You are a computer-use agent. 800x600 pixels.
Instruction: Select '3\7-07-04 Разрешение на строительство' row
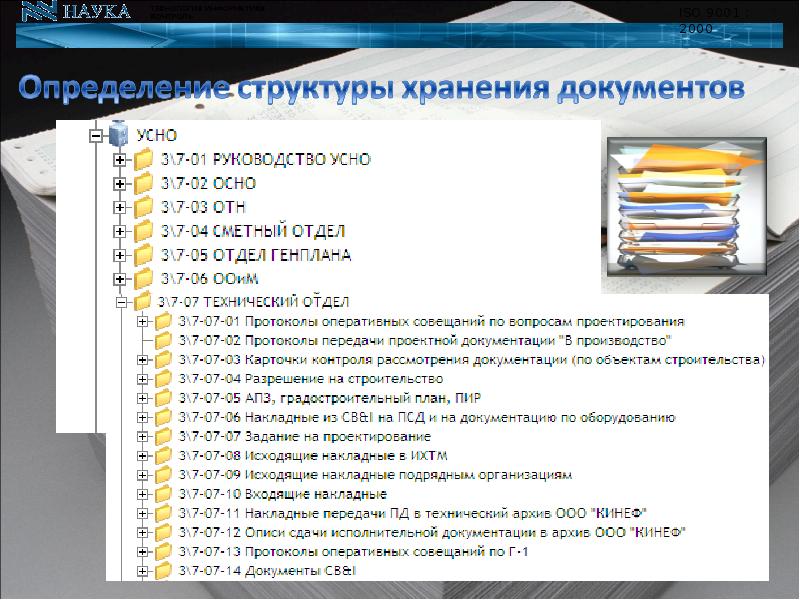pyautogui.click(x=311, y=379)
